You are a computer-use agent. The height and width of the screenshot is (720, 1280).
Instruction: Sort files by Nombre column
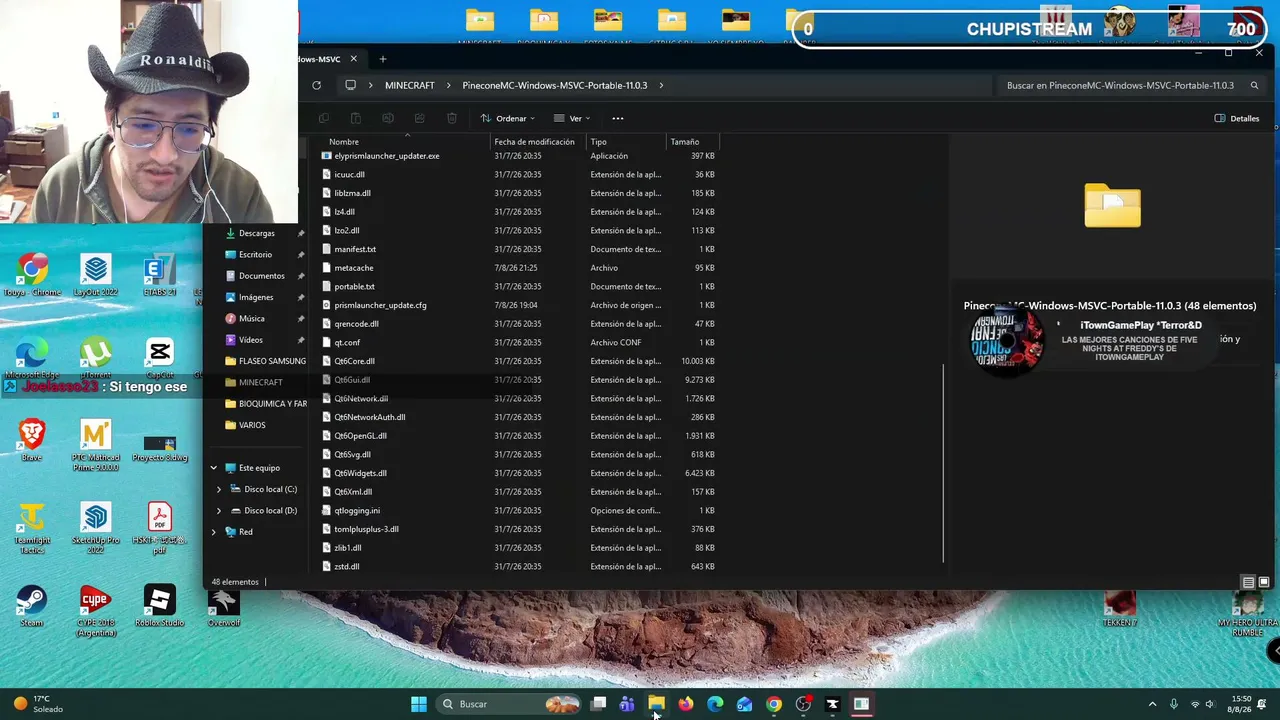(x=406, y=142)
